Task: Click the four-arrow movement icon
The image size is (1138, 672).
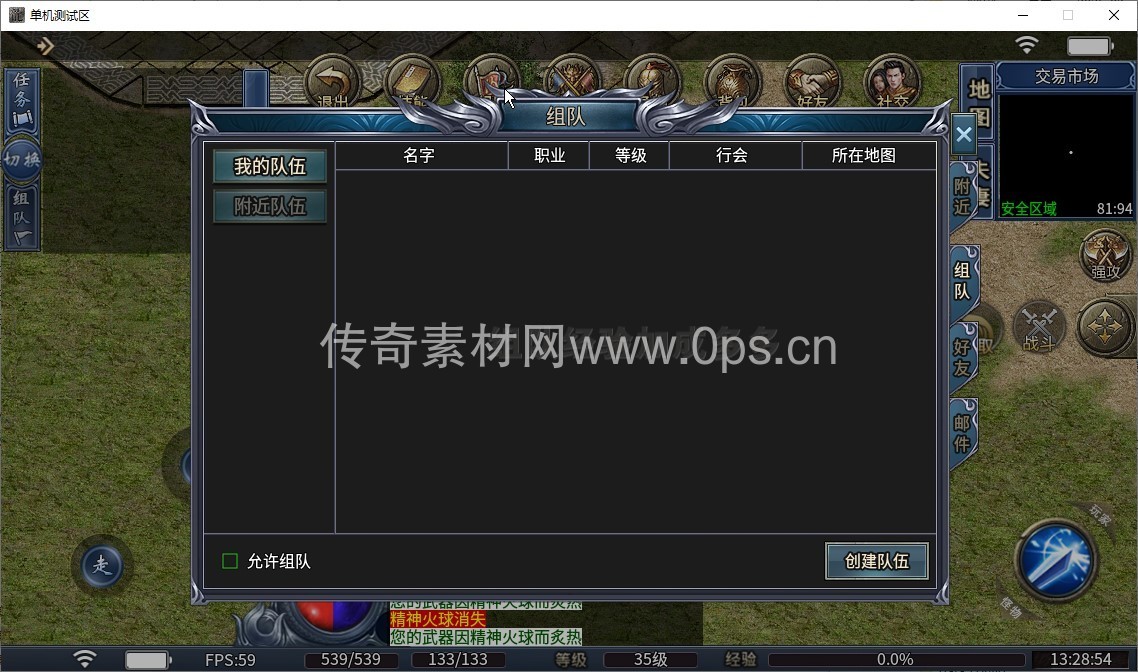Action: [x=1105, y=327]
